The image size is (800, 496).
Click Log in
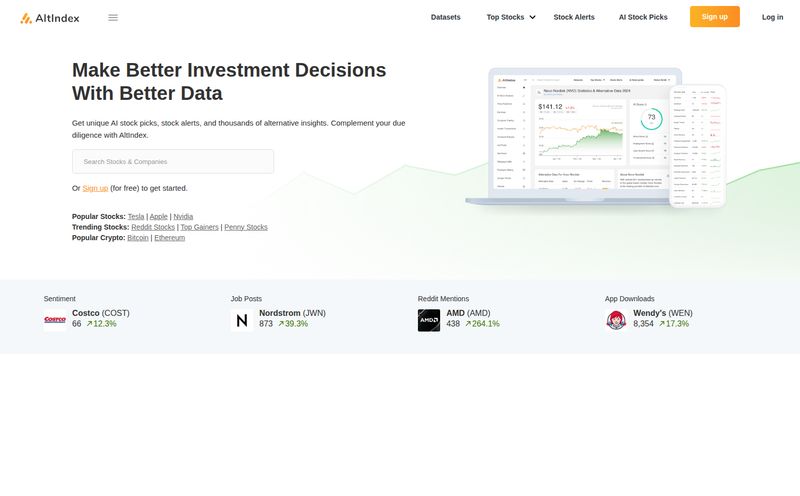pos(772,17)
